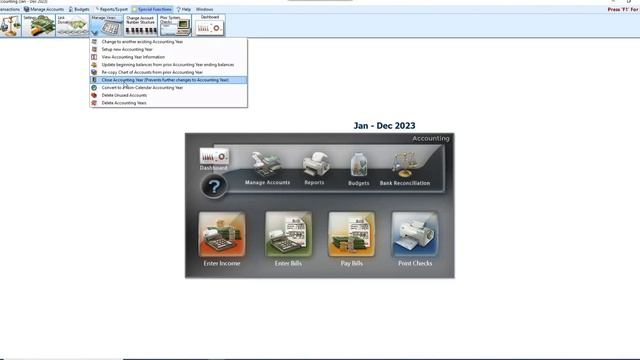Click the scales icon in the toolbar

coord(10,26)
